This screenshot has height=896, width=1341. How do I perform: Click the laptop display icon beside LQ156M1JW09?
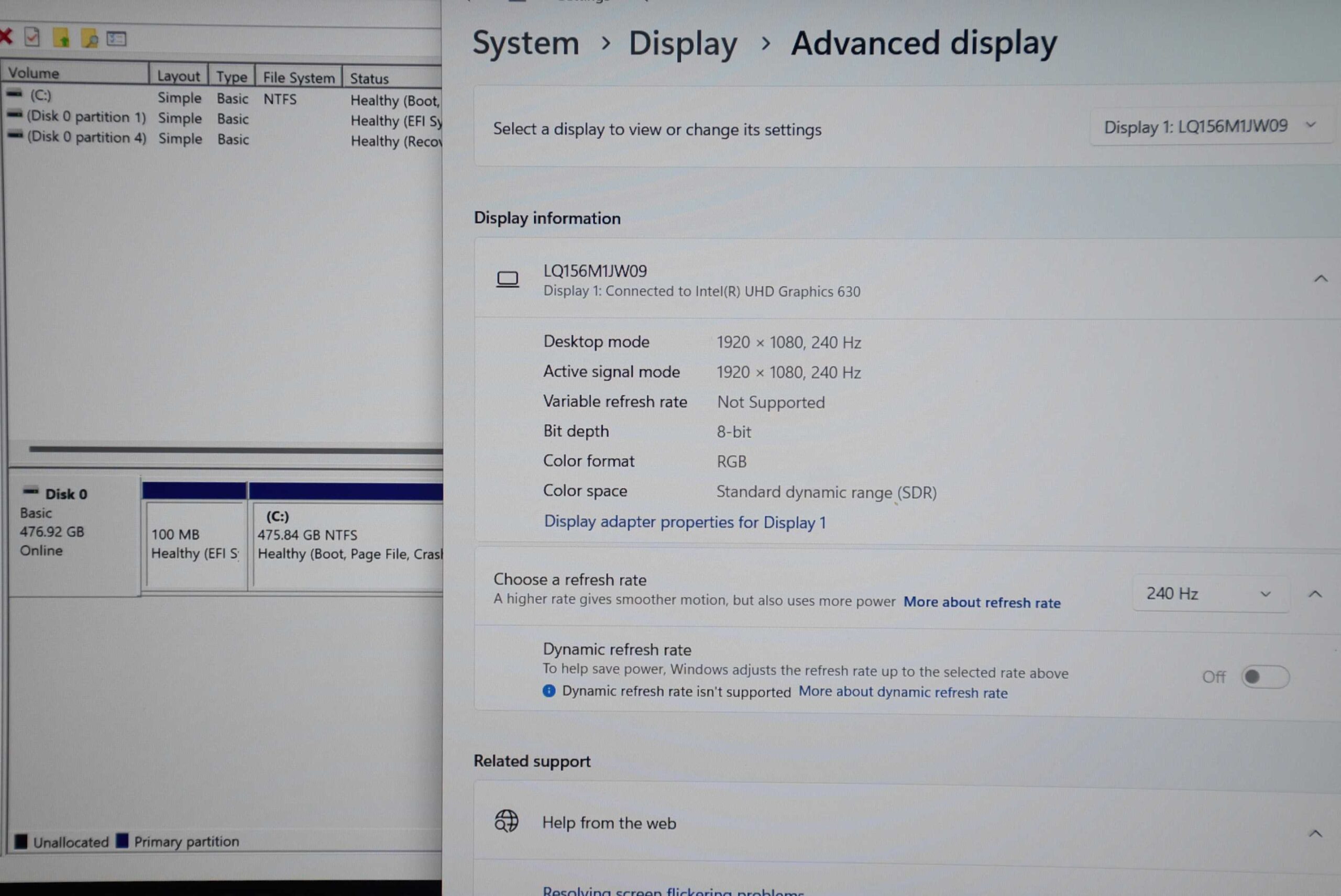point(507,280)
